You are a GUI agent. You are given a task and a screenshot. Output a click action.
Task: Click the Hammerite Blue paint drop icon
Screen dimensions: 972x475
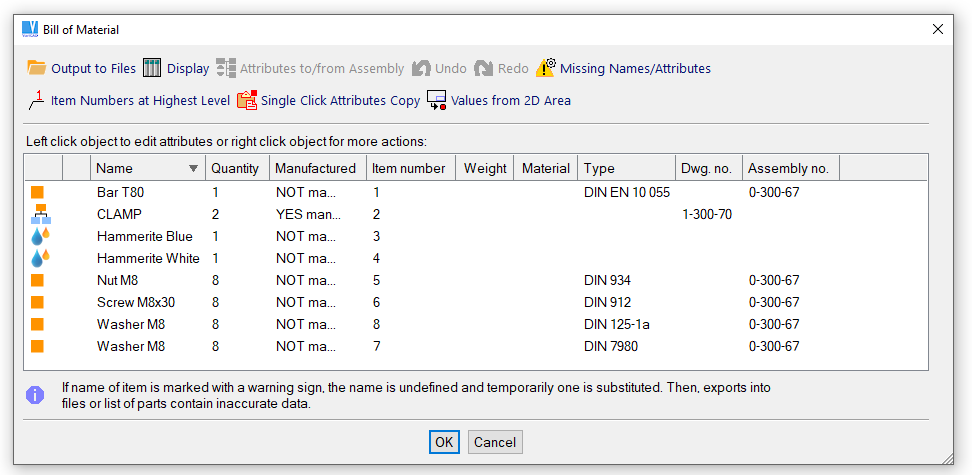[x=40, y=236]
